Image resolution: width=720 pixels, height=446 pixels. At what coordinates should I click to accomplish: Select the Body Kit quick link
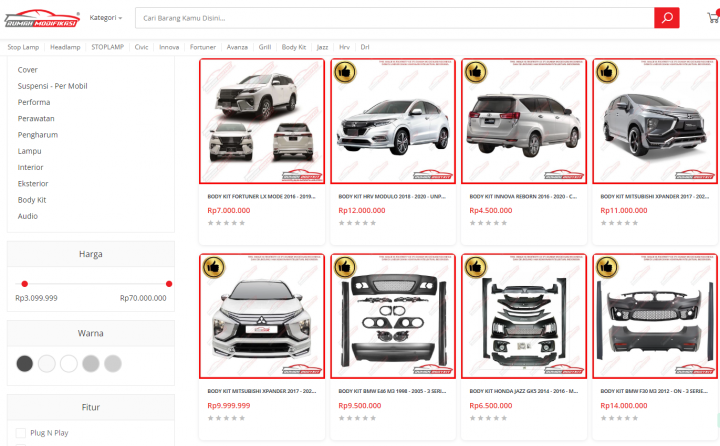(x=294, y=47)
